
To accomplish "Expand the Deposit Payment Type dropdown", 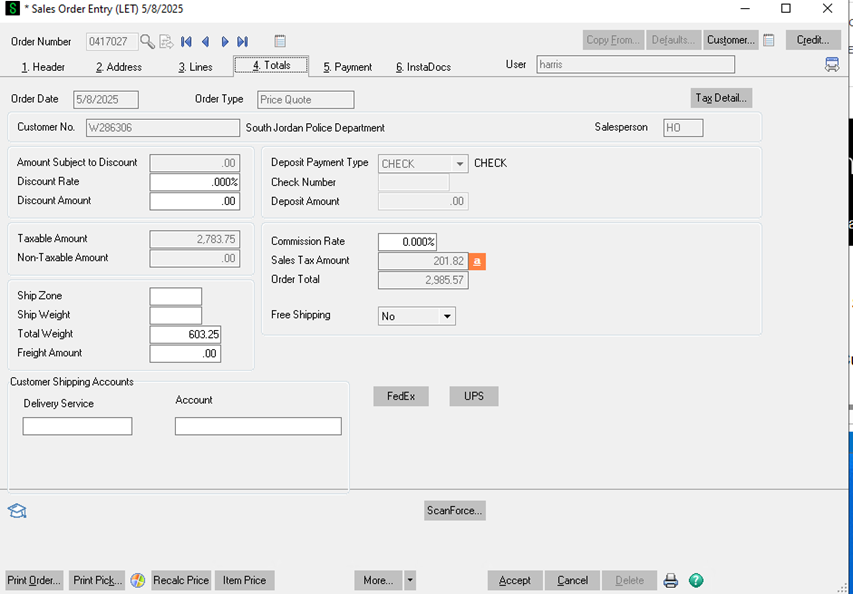I will 460,164.
